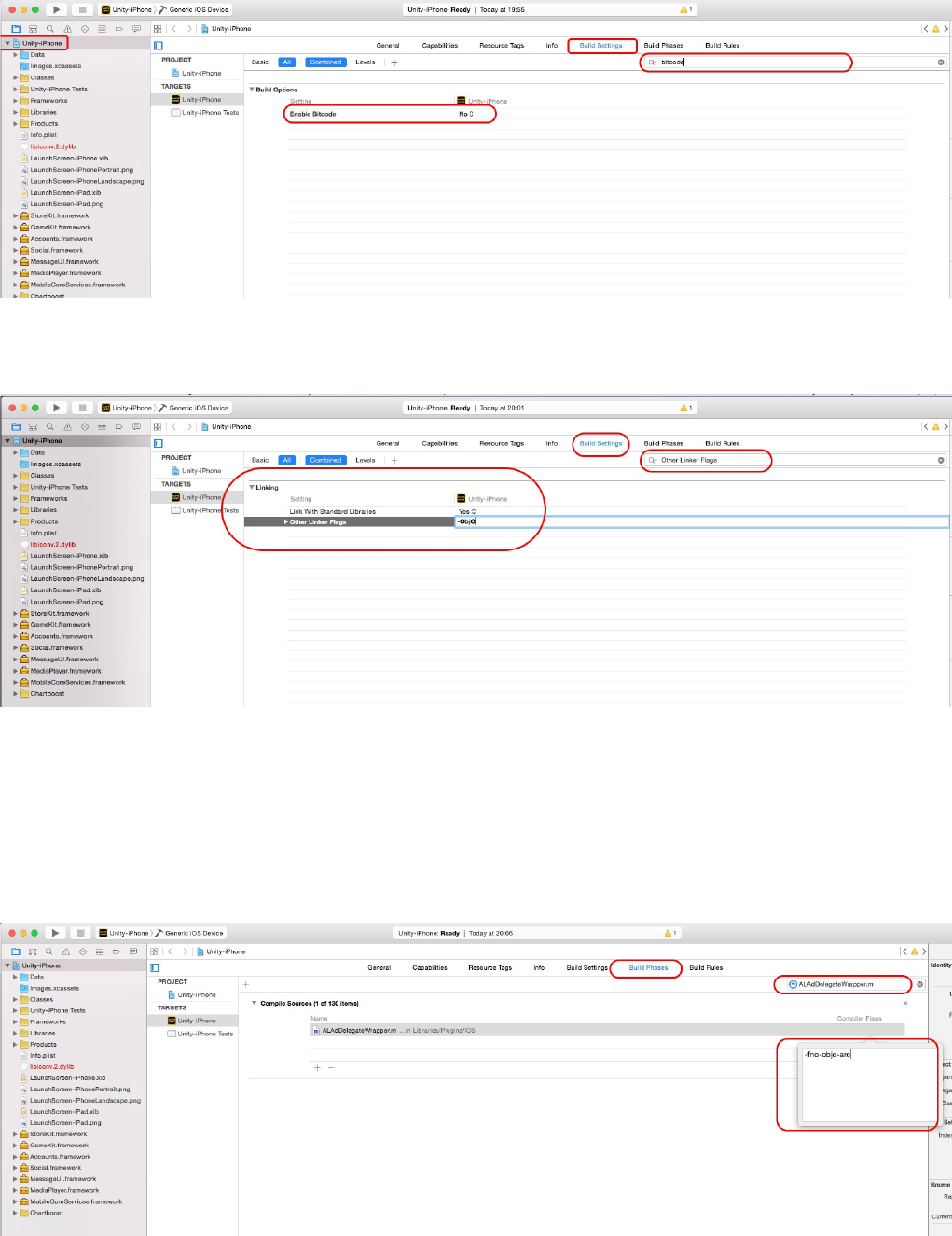952x1236 pixels.
Task: Select Basic filter in the bitcode window
Action: (x=260, y=62)
